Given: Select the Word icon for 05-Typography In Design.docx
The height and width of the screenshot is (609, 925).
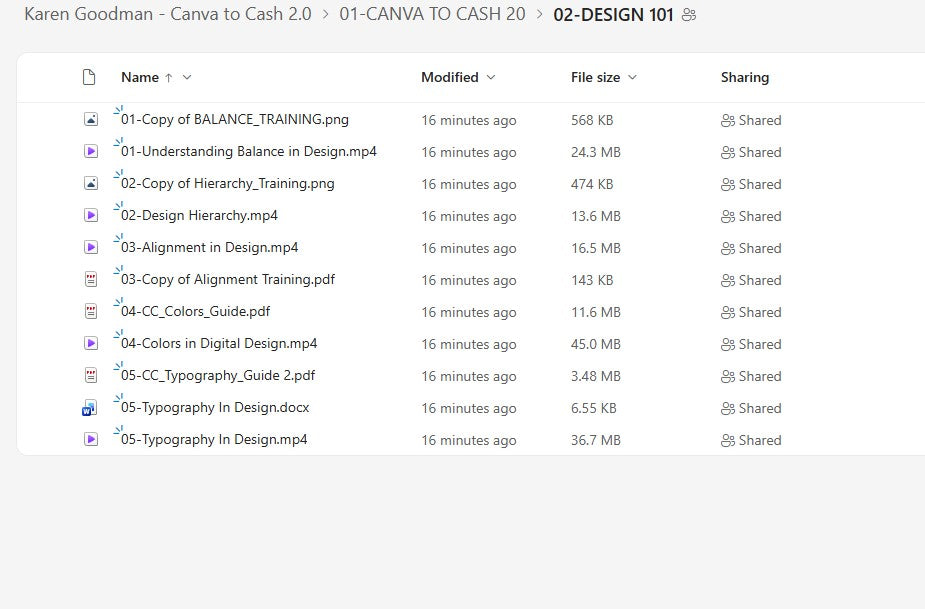Looking at the screenshot, I should point(90,407).
